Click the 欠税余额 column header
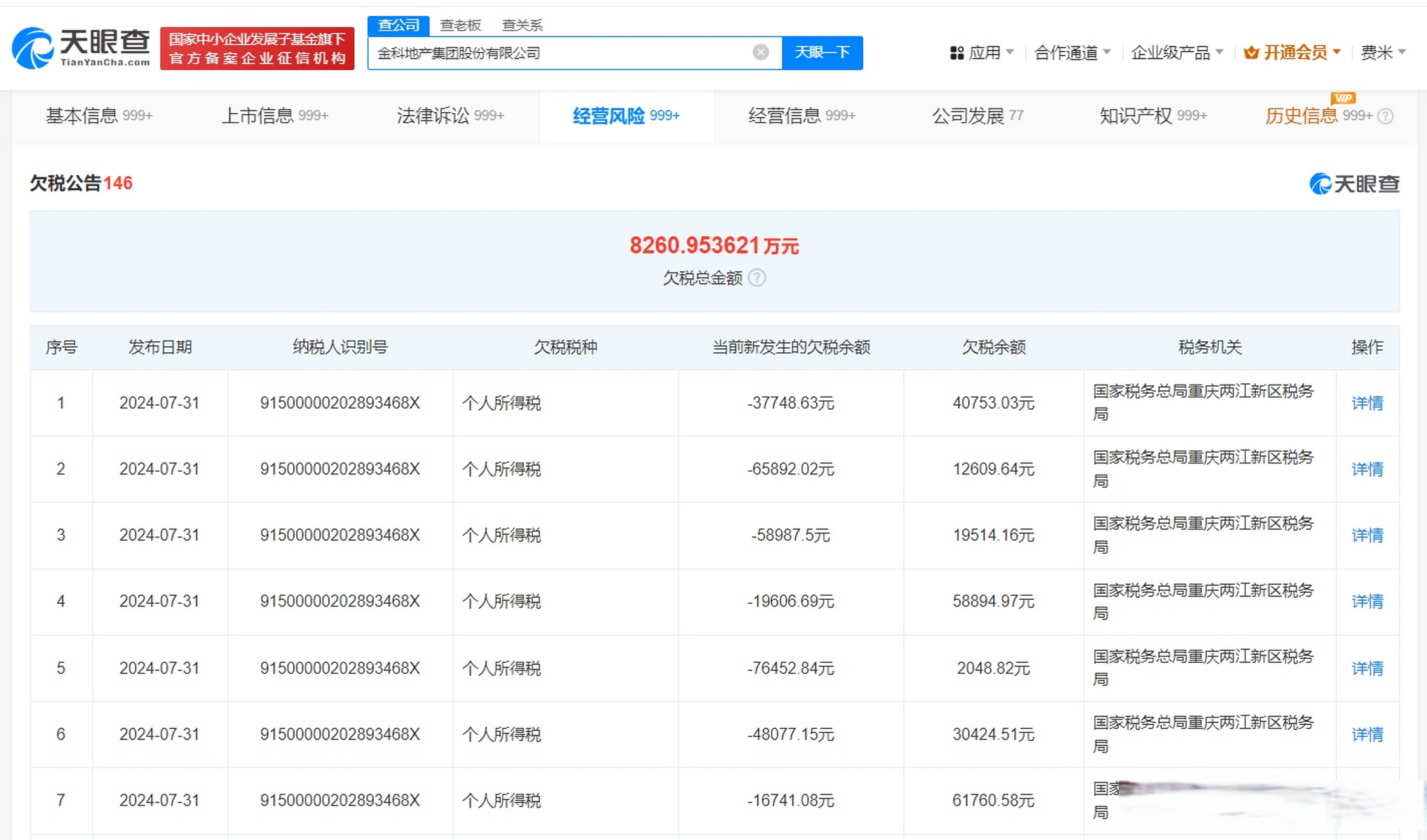The width and height of the screenshot is (1427, 840). pyautogui.click(x=994, y=347)
